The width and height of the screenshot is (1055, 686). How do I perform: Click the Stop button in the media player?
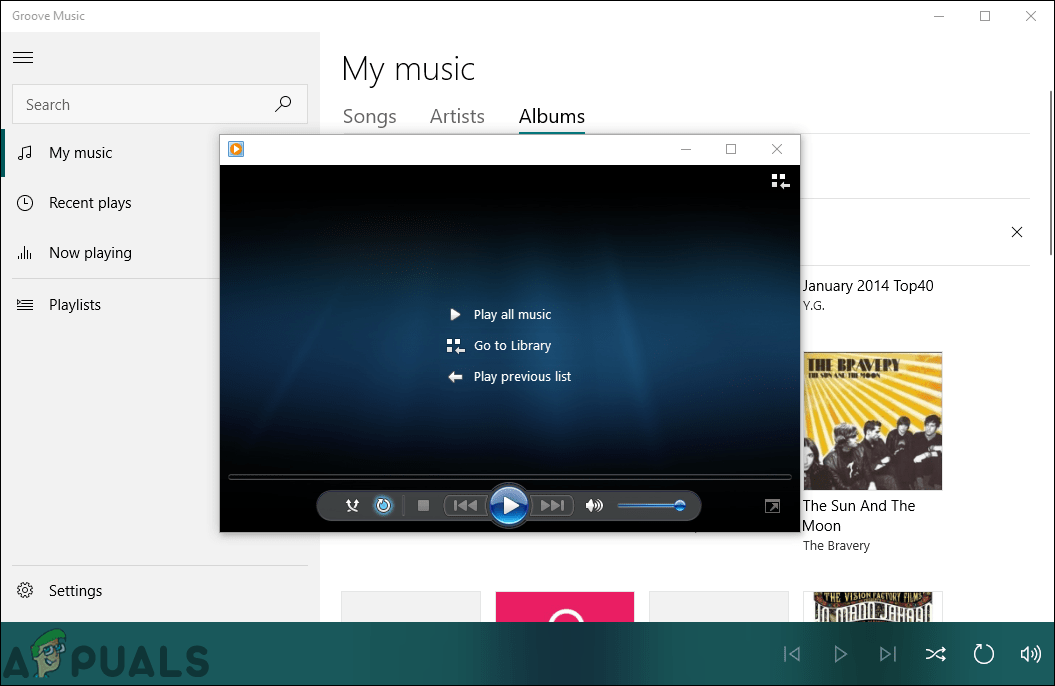point(422,505)
